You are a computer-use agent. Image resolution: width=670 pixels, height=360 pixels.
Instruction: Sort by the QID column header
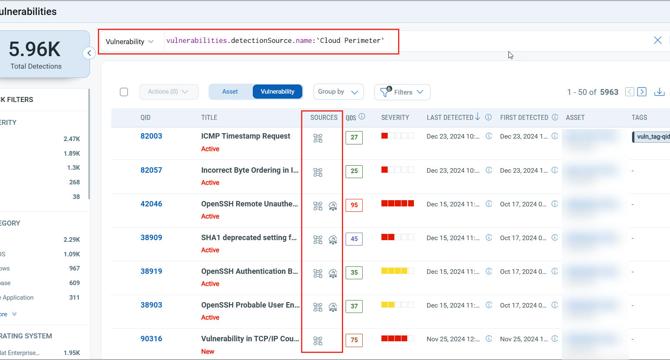click(145, 117)
